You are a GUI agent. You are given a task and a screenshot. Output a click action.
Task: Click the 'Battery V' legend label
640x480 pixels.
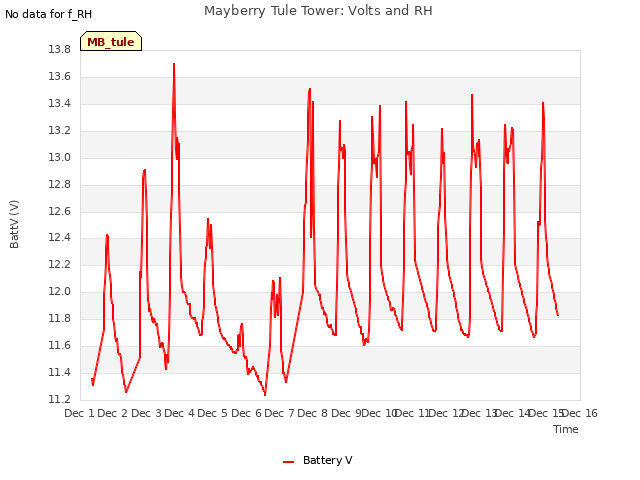coord(327,460)
